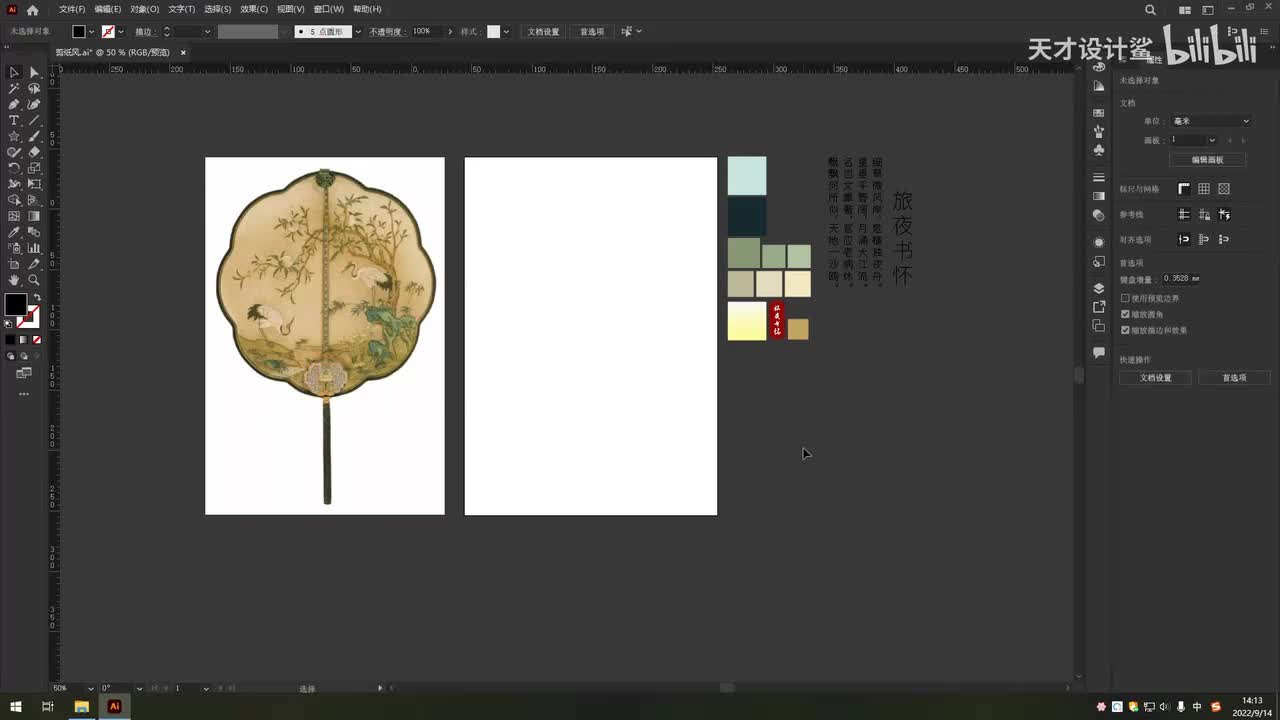This screenshot has height=720, width=1280.
Task: Open the Stroke panel icon
Action: (x=1099, y=177)
